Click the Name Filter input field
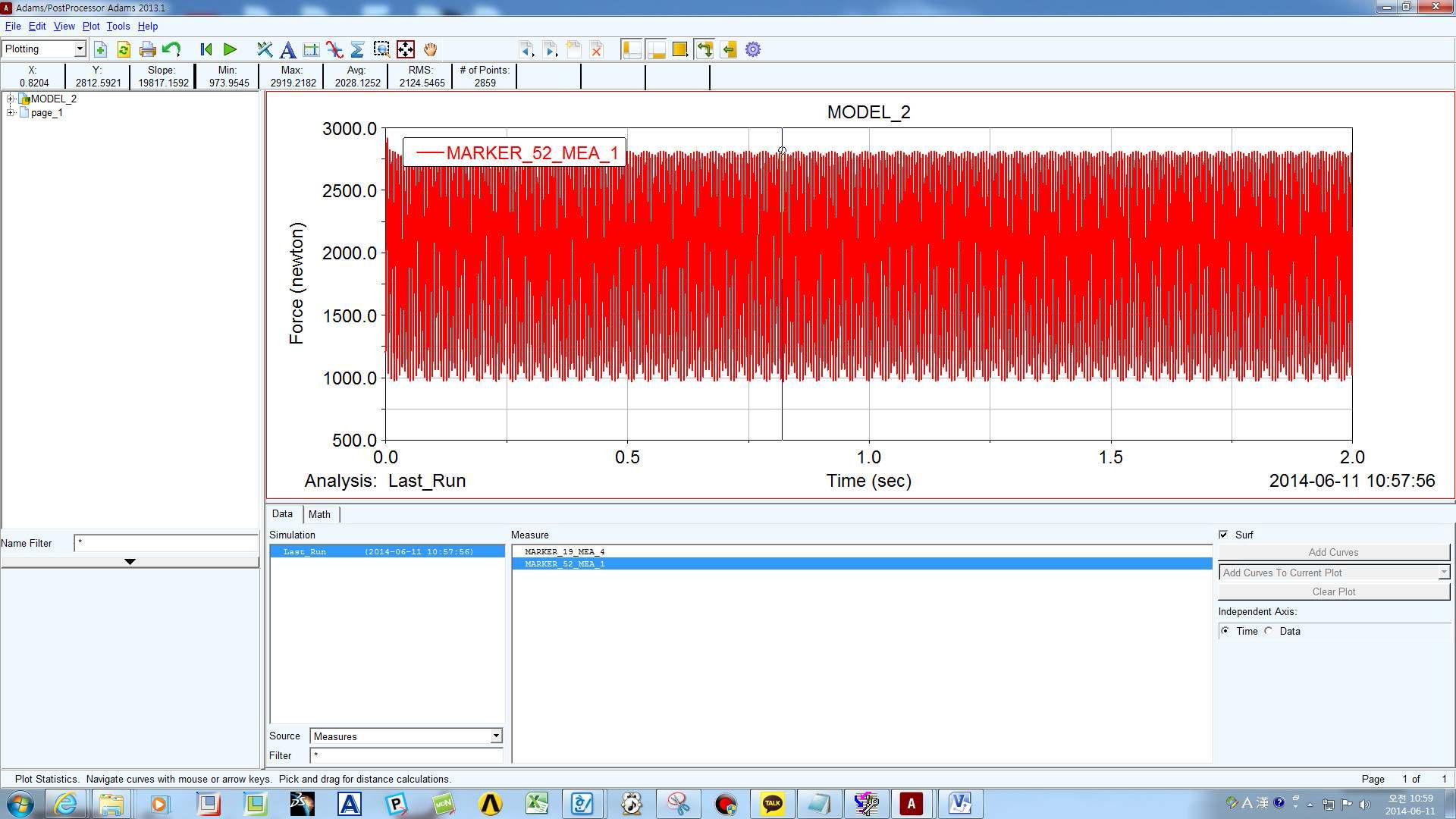1456x819 pixels. [167, 543]
